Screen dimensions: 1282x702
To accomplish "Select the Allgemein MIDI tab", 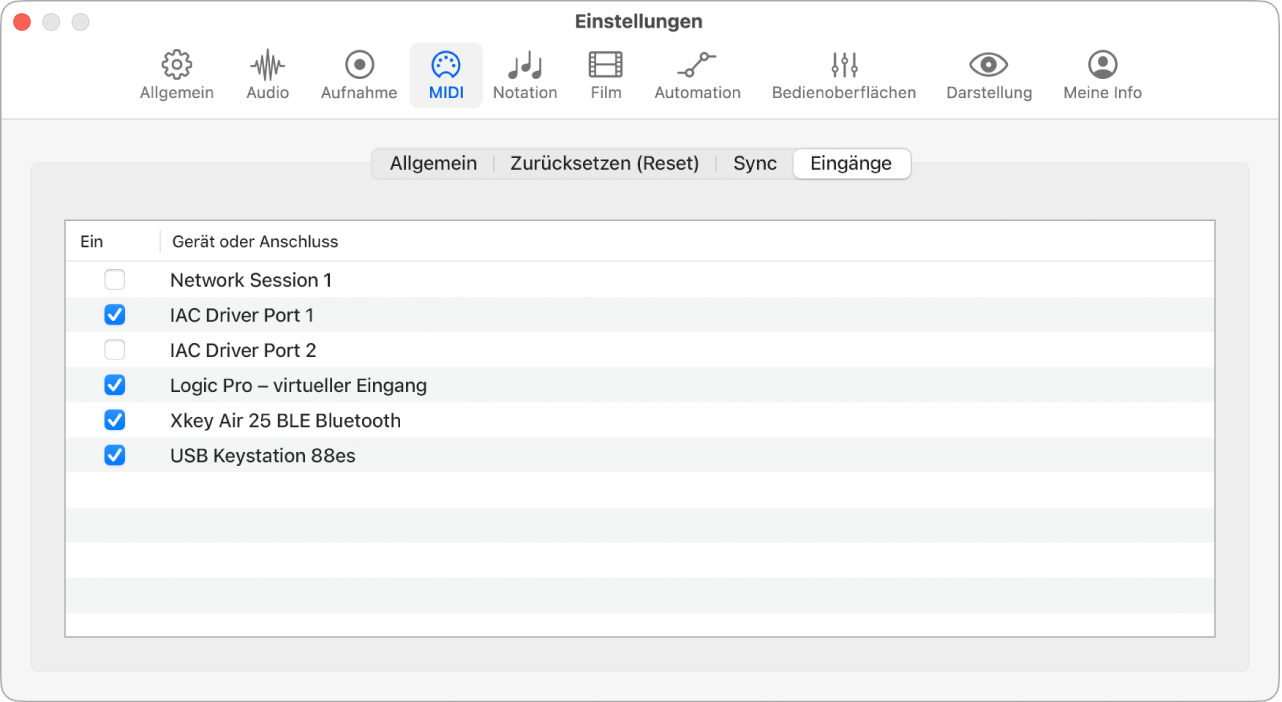I will click(433, 163).
